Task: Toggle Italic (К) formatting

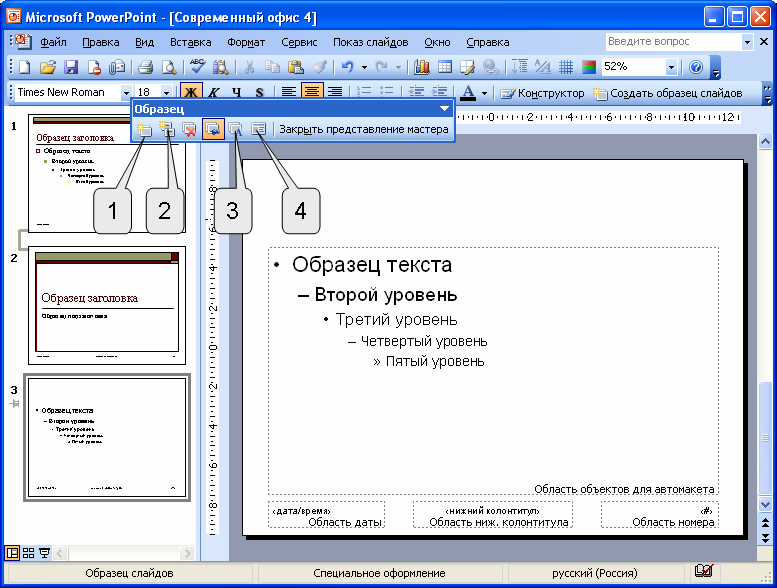Action: (x=214, y=92)
